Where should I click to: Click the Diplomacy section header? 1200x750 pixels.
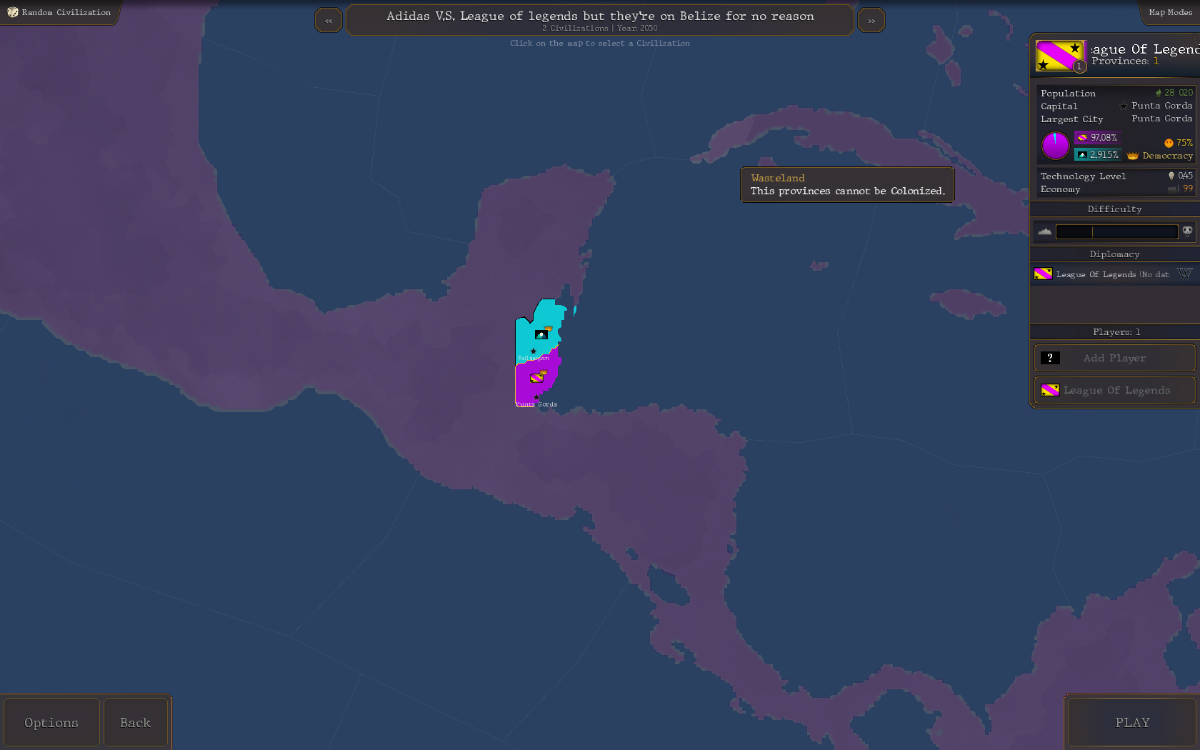(x=1114, y=254)
